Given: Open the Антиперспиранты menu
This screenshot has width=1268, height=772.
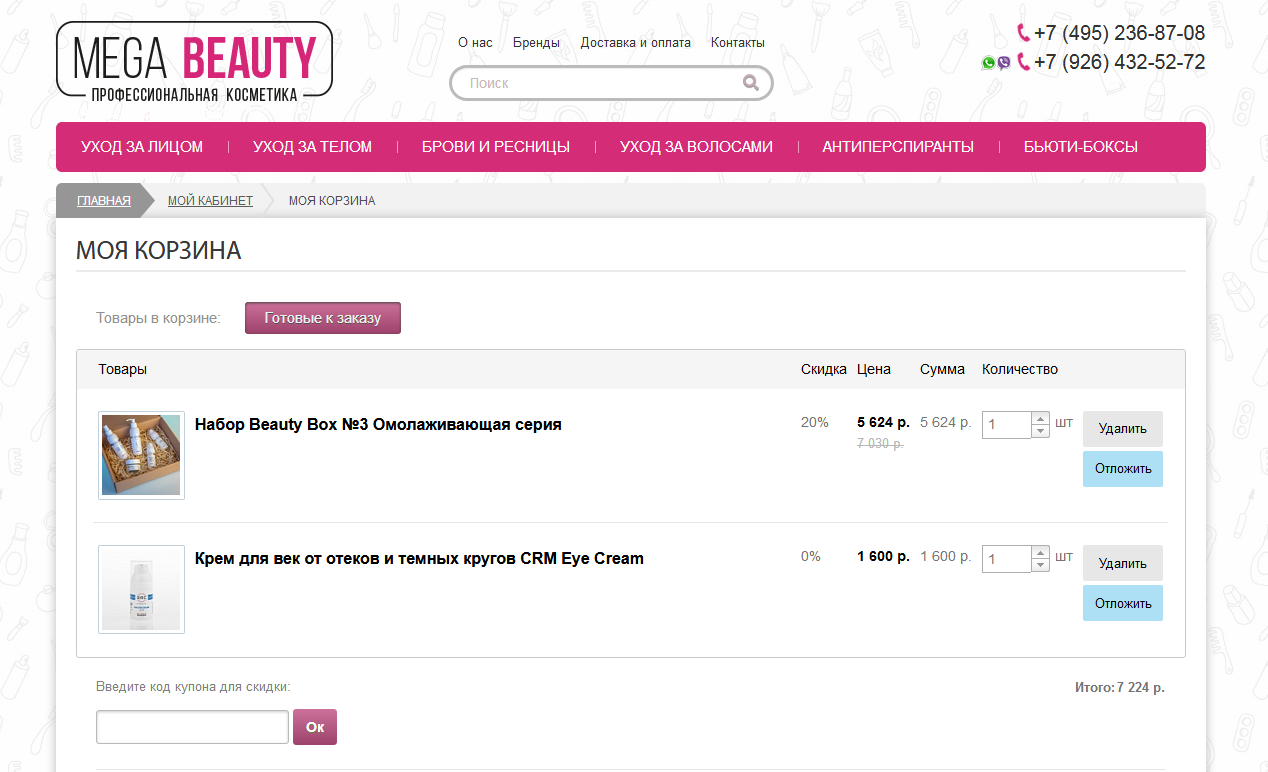Looking at the screenshot, I should [898, 147].
